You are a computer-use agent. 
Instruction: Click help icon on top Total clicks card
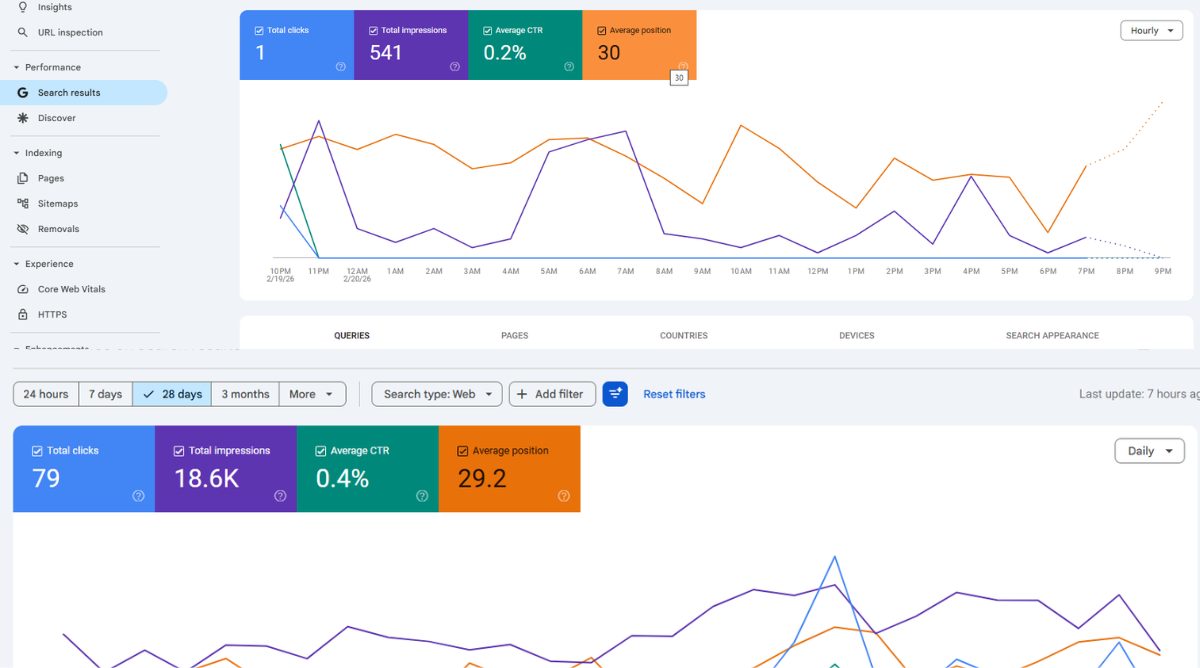pyautogui.click(x=341, y=67)
